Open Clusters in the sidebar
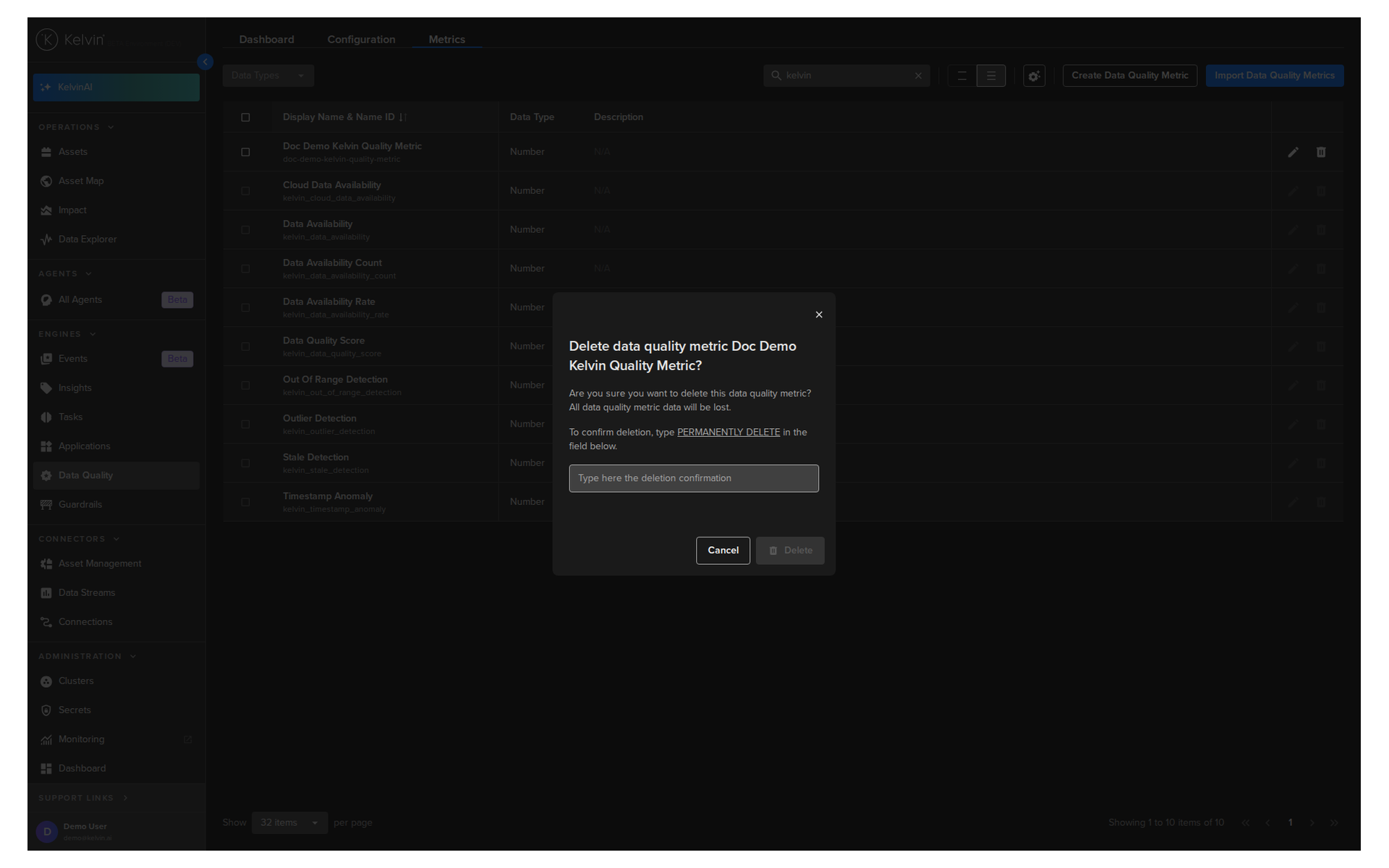The width and height of the screenshot is (1389, 868). point(116,681)
